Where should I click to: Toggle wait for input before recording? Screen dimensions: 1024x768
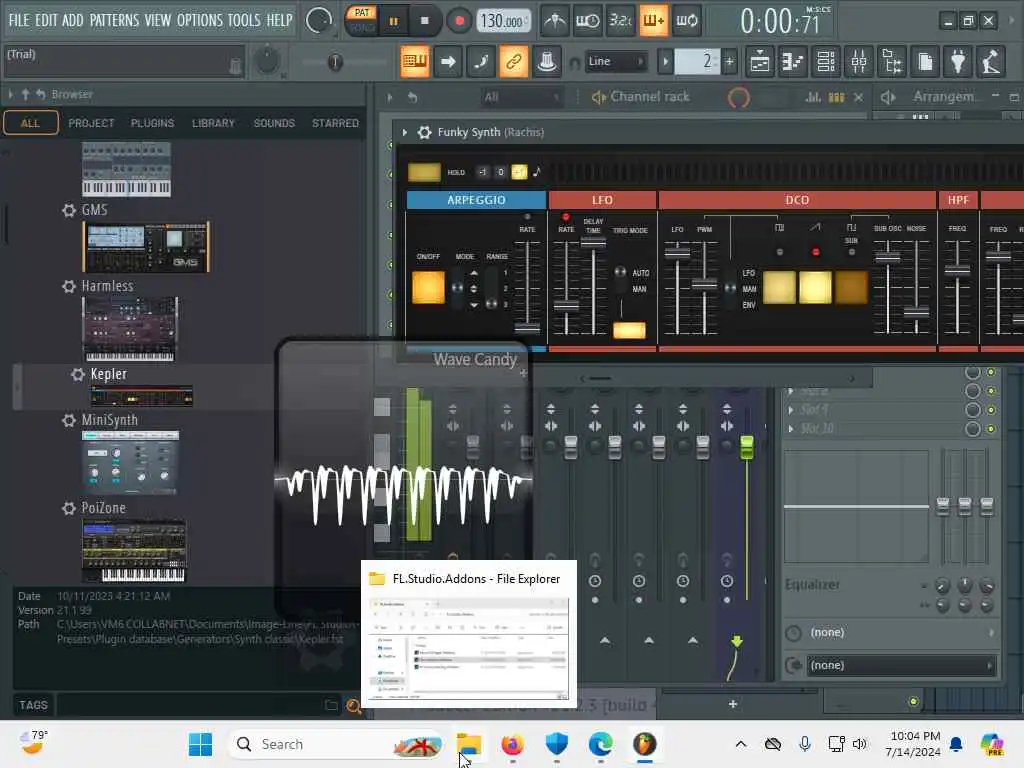tap(587, 21)
